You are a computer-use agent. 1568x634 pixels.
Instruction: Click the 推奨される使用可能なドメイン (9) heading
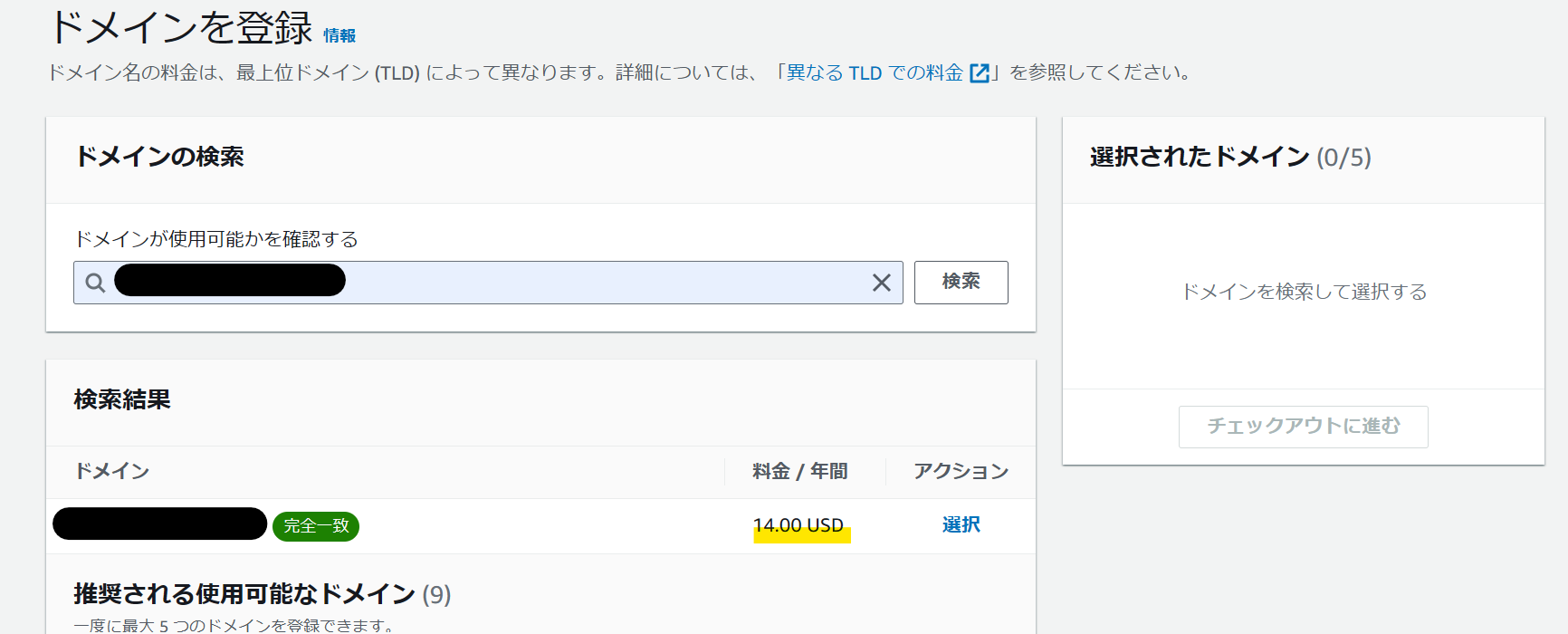(263, 594)
